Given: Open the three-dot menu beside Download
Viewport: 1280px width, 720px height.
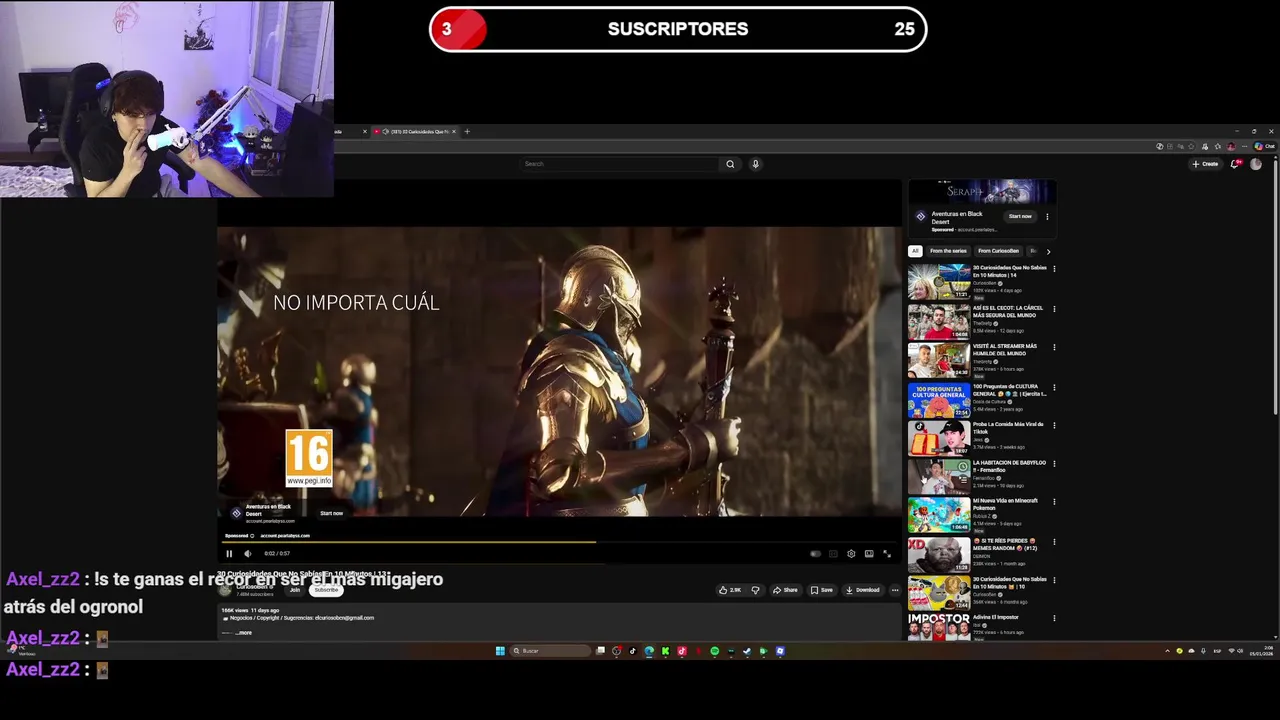Looking at the screenshot, I should click(895, 590).
